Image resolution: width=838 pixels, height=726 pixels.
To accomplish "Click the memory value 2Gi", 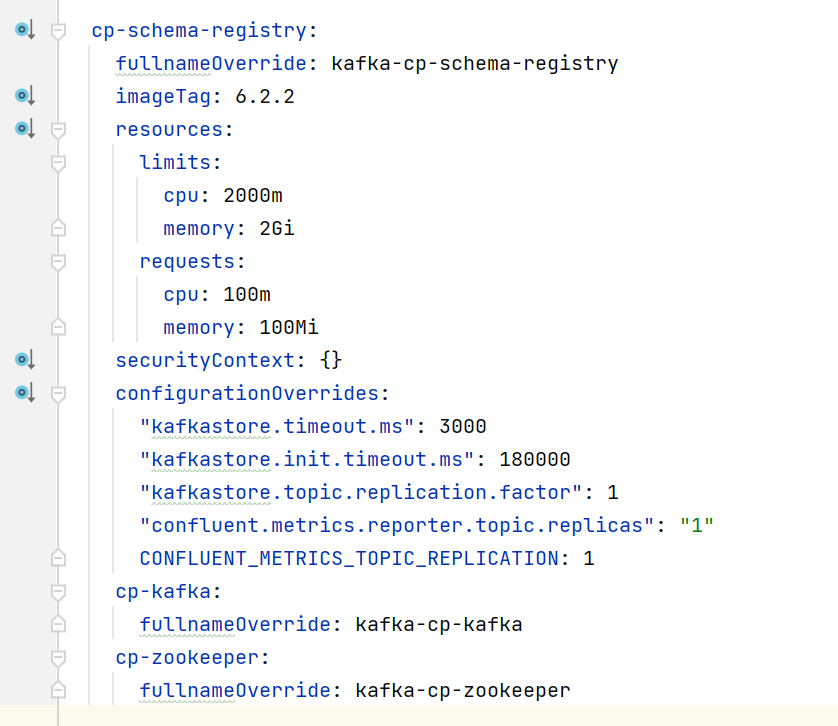I will click(x=277, y=227).
